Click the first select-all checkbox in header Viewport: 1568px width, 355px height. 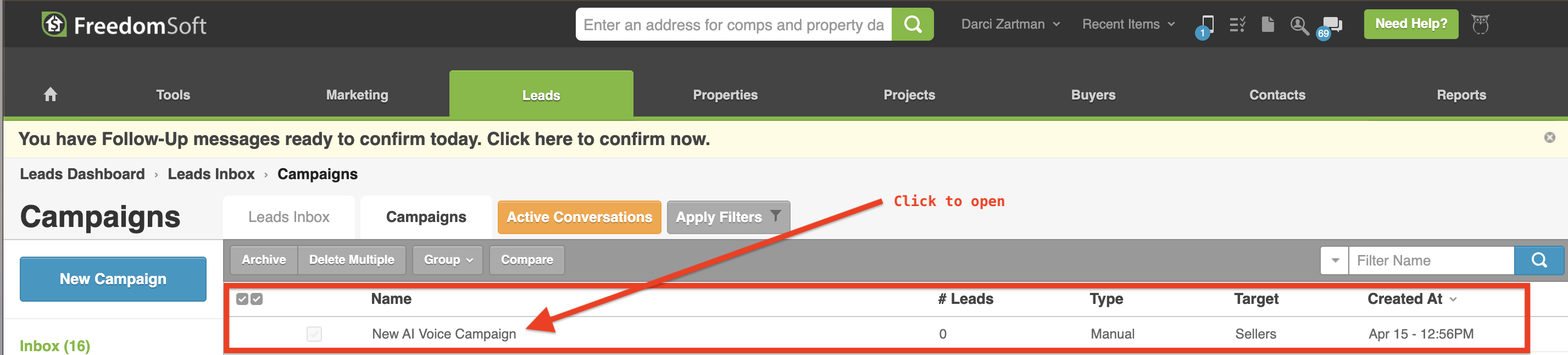pos(242,299)
